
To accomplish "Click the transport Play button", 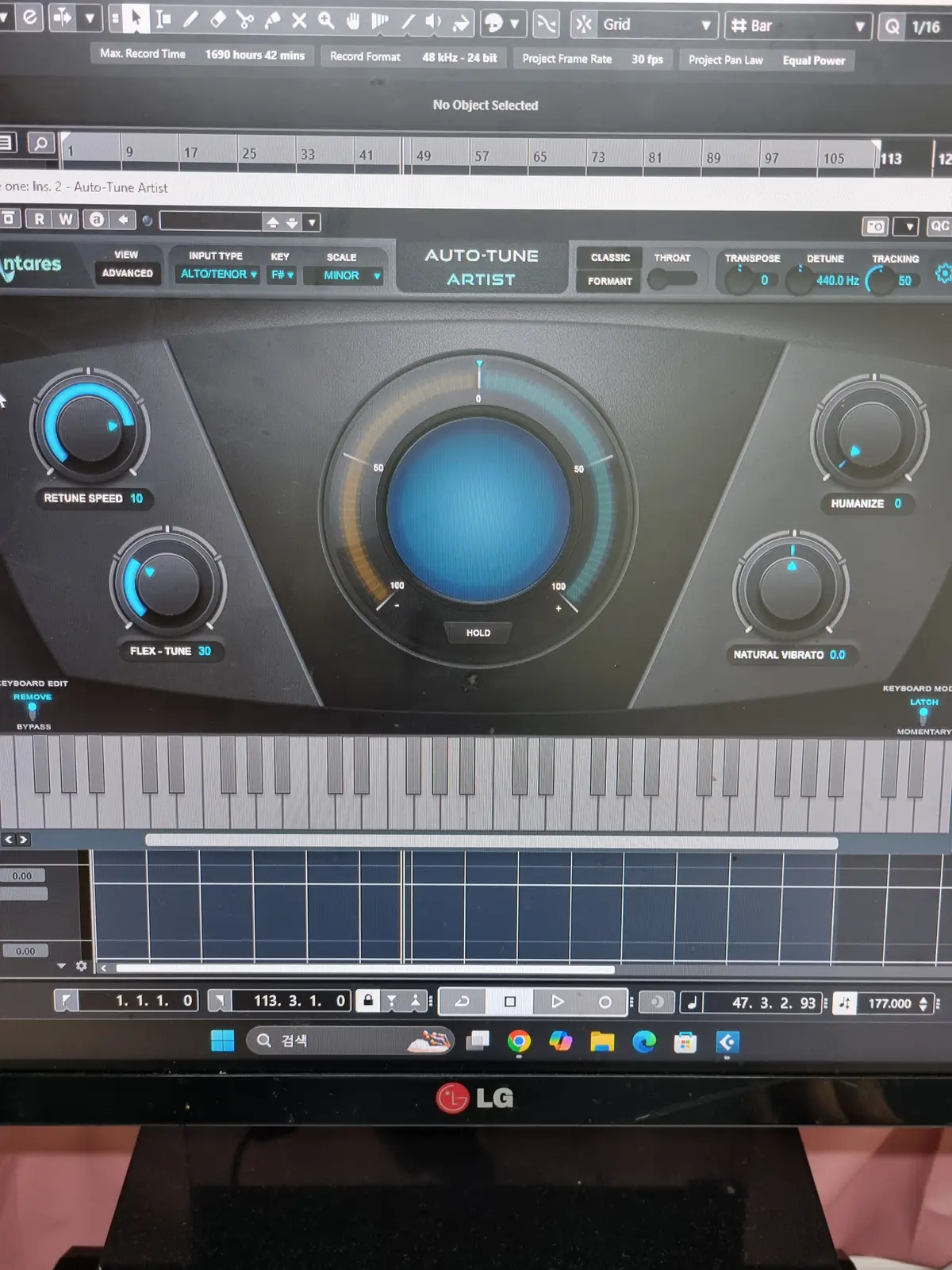I will pyautogui.click(x=557, y=1002).
